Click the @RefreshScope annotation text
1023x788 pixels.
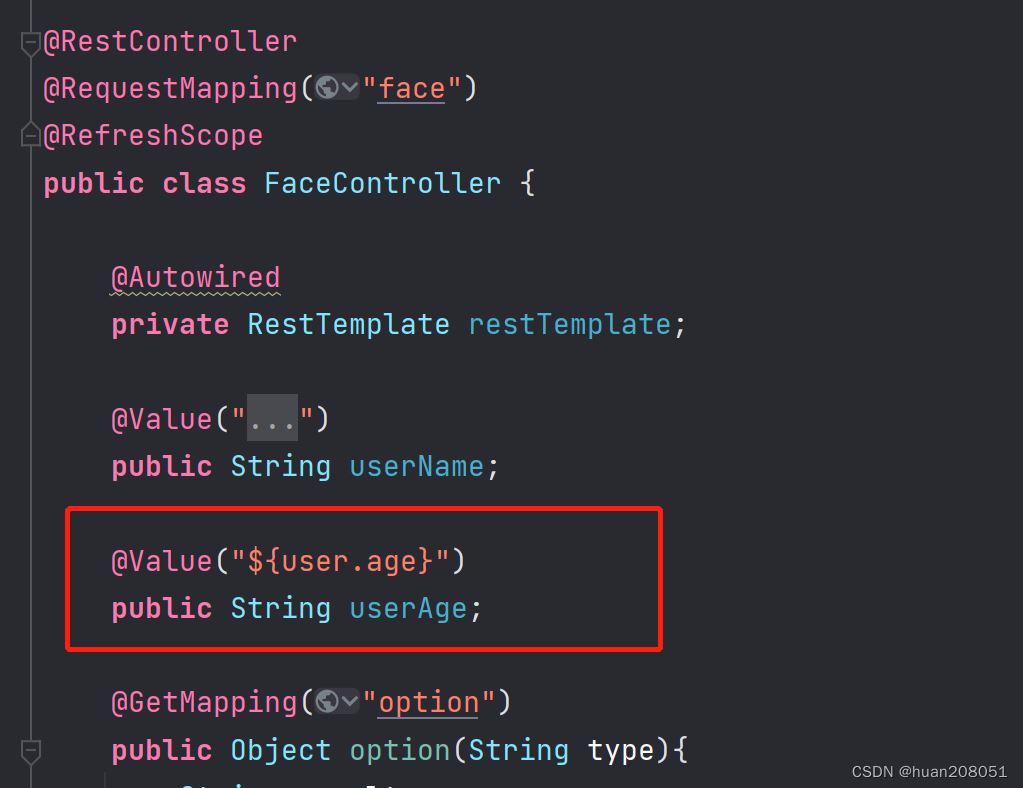click(153, 136)
